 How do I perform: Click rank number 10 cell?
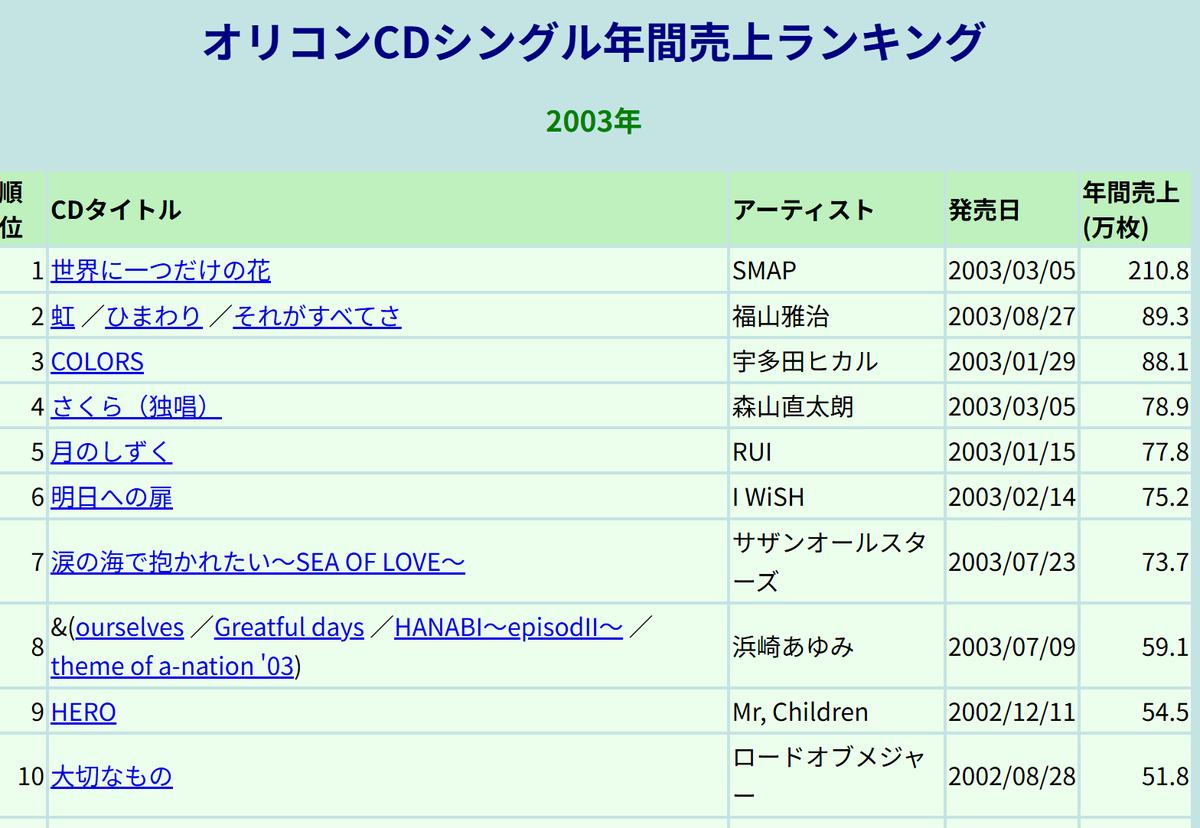pyautogui.click(x=23, y=775)
